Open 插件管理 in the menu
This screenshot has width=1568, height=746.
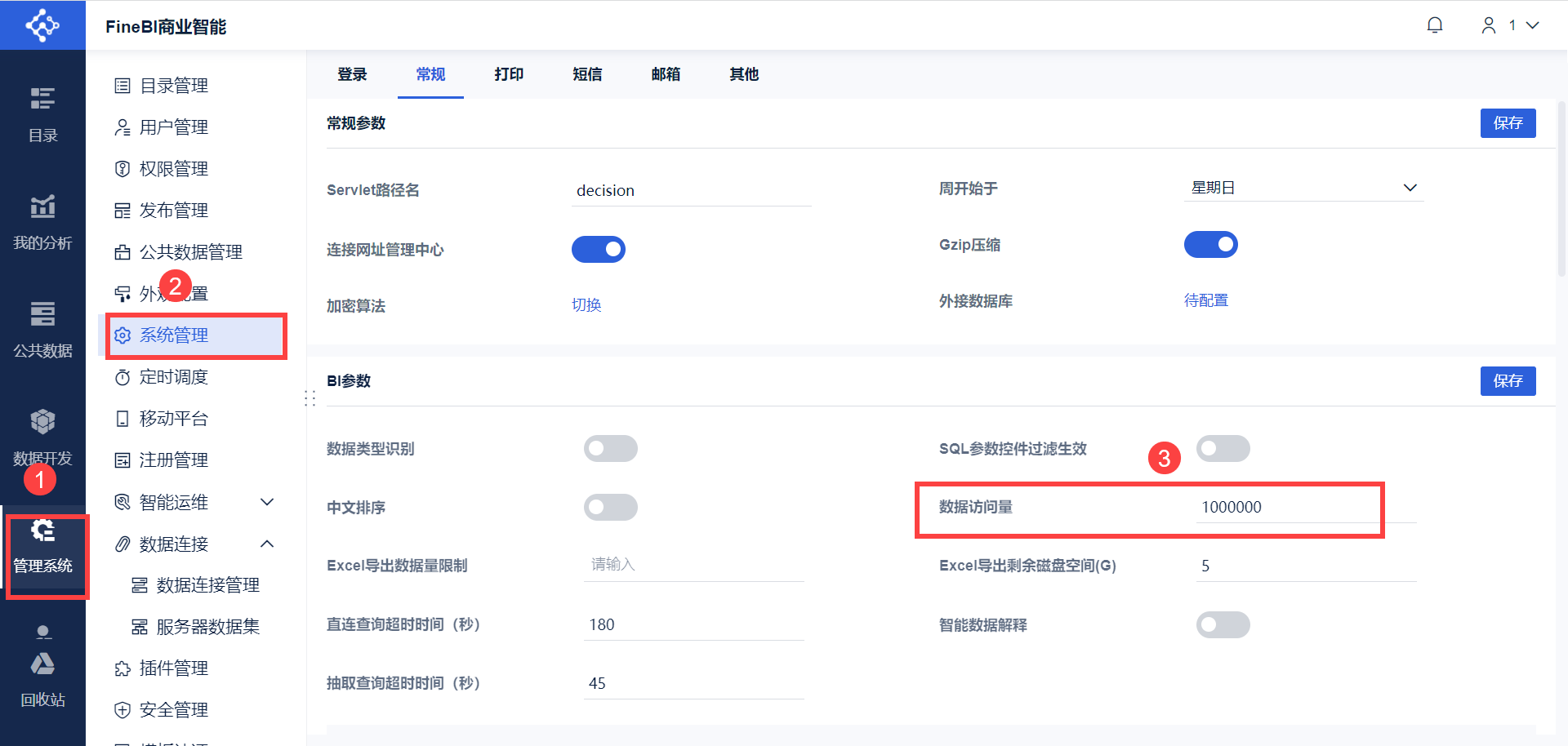(174, 668)
